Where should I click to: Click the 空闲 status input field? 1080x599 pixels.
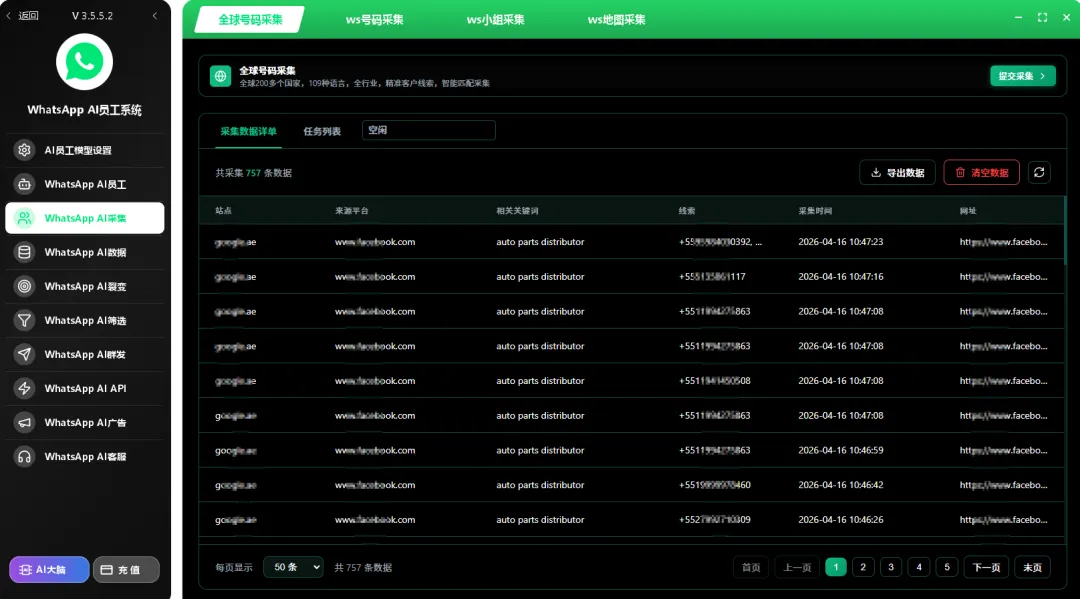[428, 130]
